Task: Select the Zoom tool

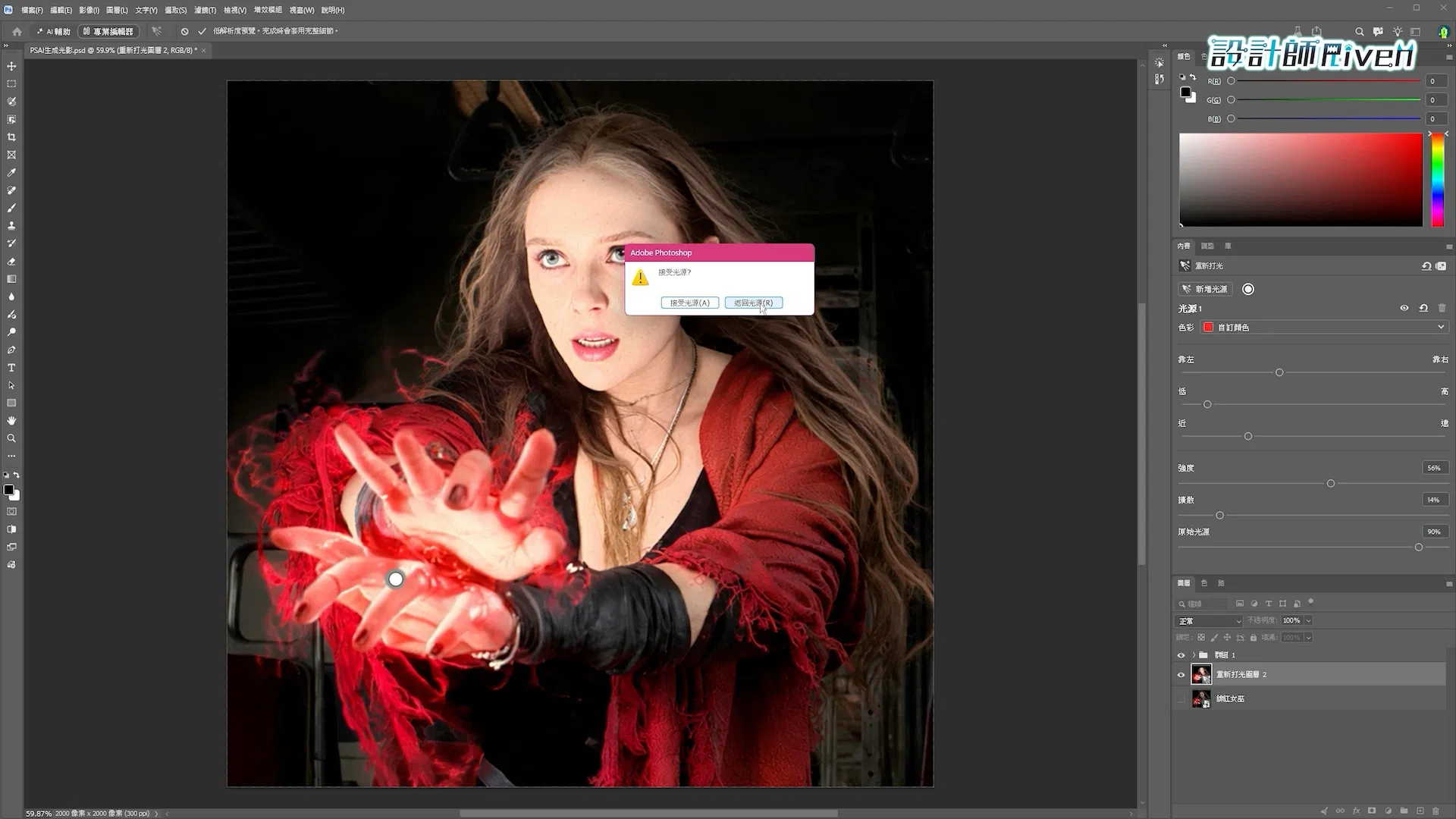Action: click(11, 438)
